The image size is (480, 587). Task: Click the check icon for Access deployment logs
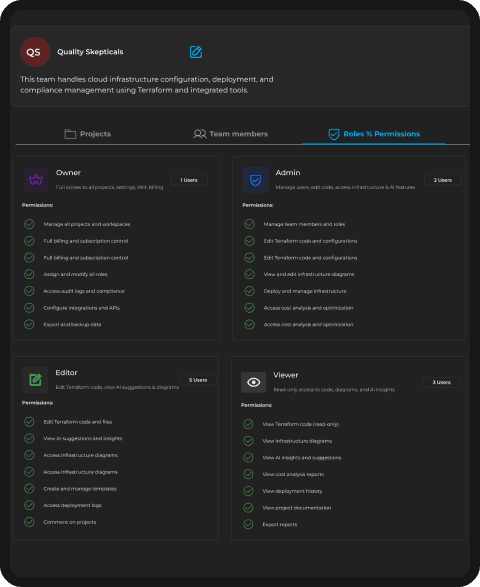tap(29, 505)
